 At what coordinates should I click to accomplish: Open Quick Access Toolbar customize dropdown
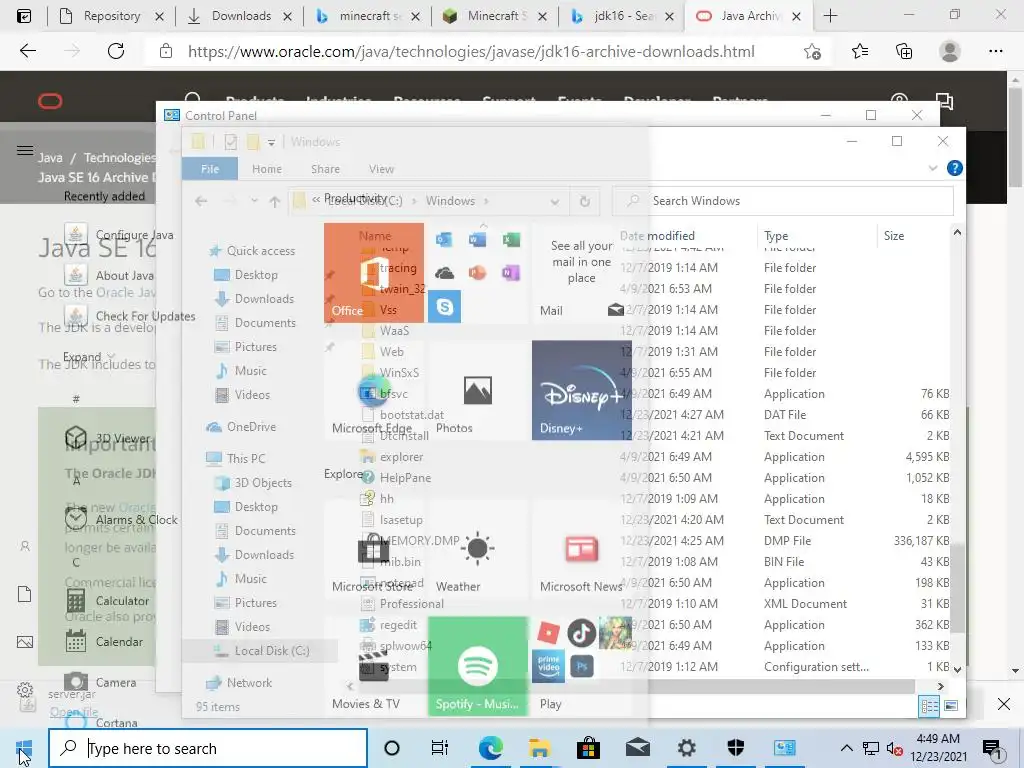coord(271,142)
